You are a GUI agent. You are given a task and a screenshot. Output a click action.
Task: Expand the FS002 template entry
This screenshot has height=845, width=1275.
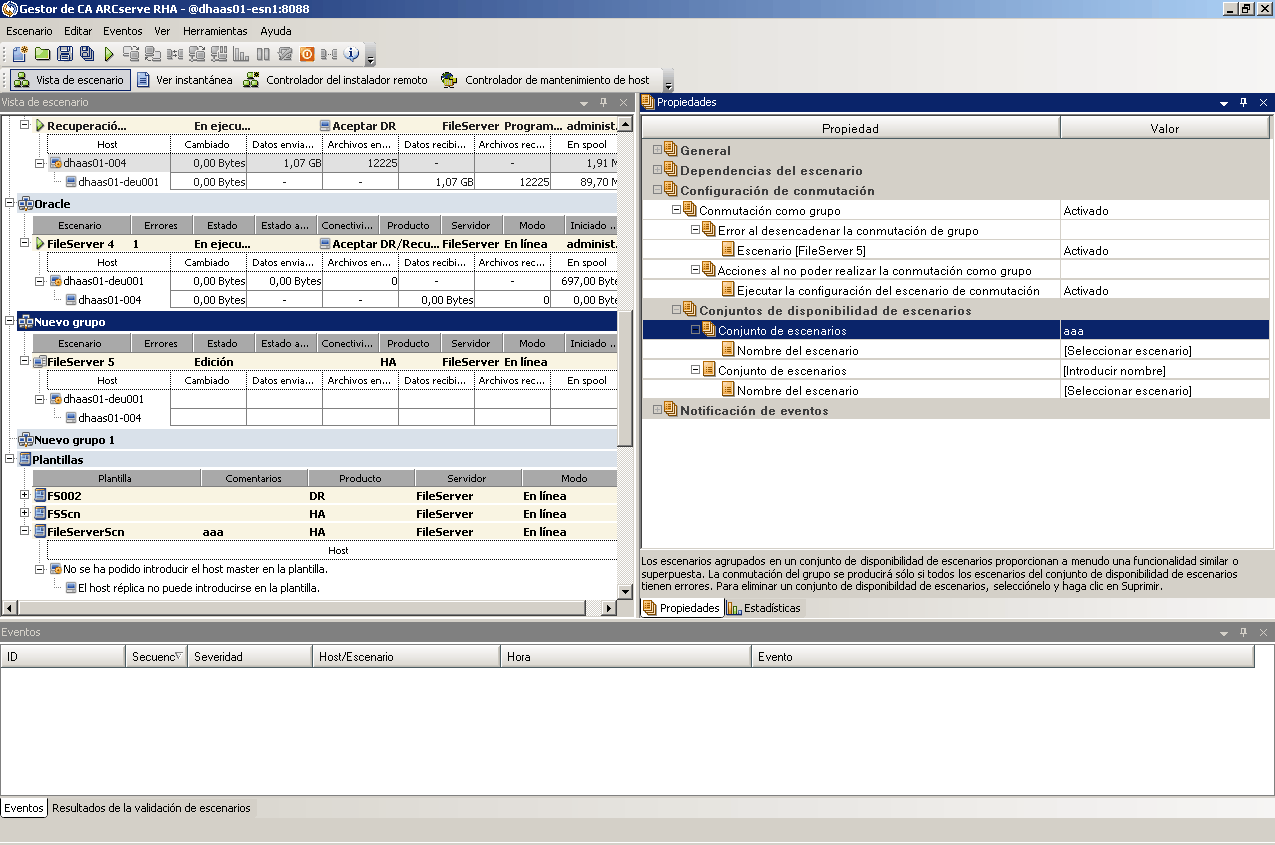click(23, 495)
